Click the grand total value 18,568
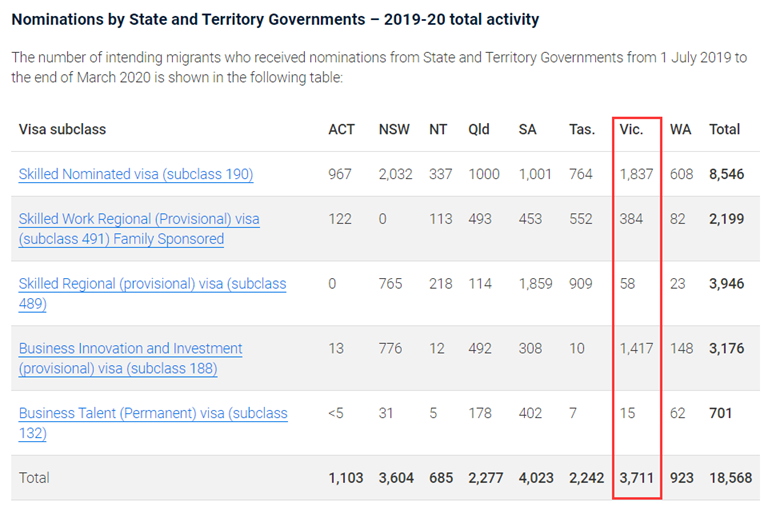Viewport: 776px width, 510px height. (730, 478)
